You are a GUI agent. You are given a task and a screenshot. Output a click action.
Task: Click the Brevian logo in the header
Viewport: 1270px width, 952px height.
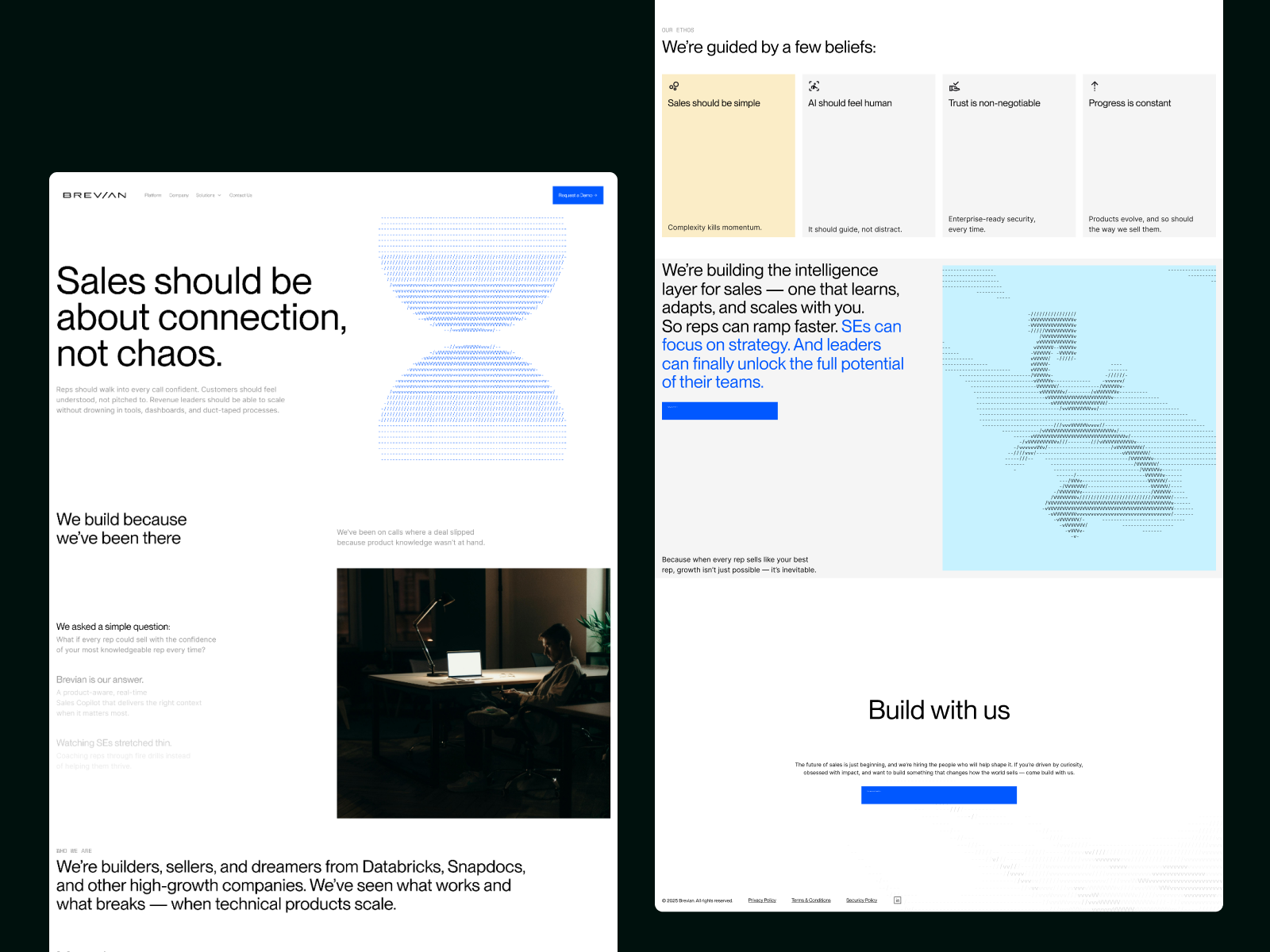94,195
